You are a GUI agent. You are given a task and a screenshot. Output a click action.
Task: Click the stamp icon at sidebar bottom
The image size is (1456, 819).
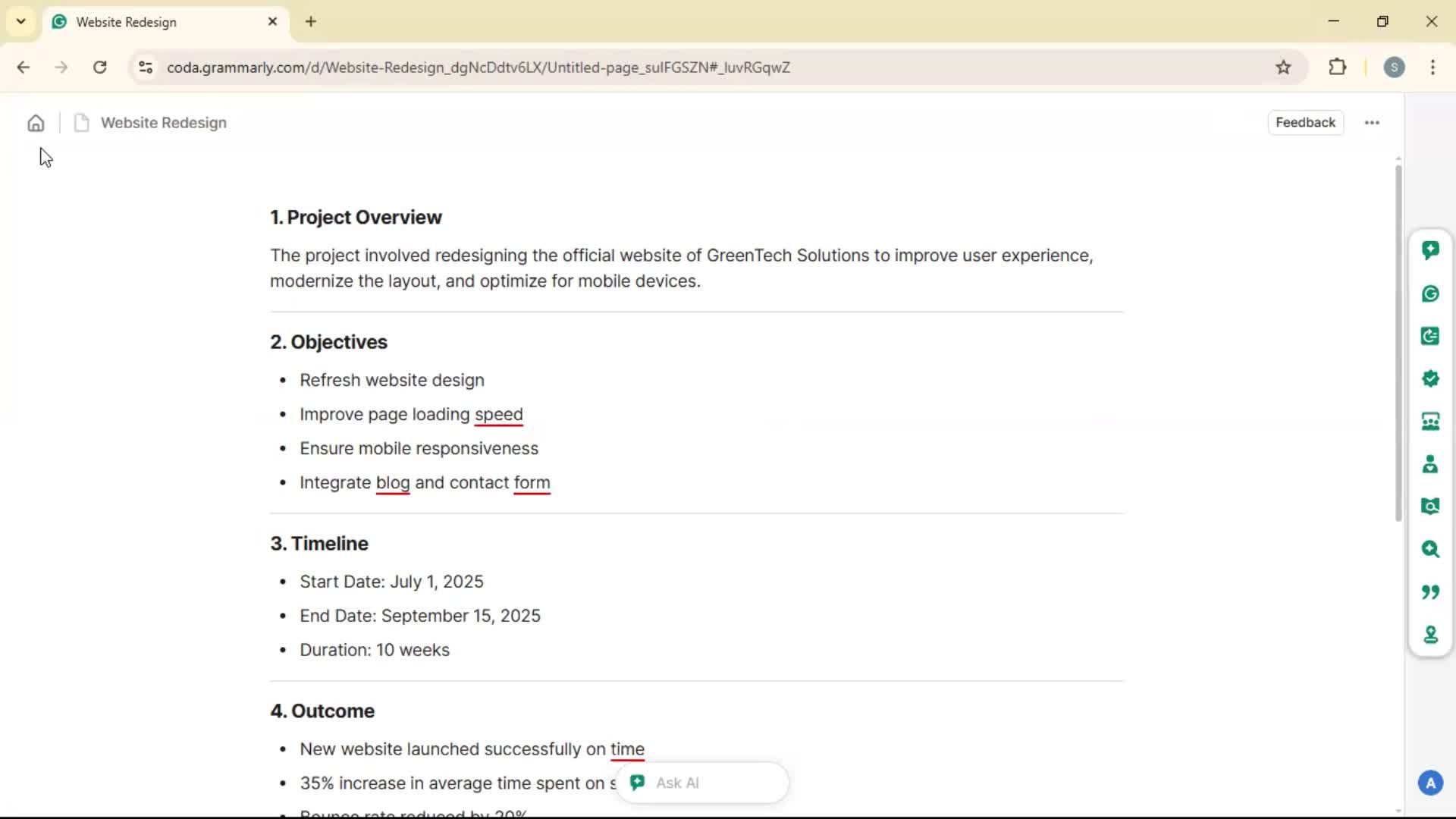point(1430,634)
